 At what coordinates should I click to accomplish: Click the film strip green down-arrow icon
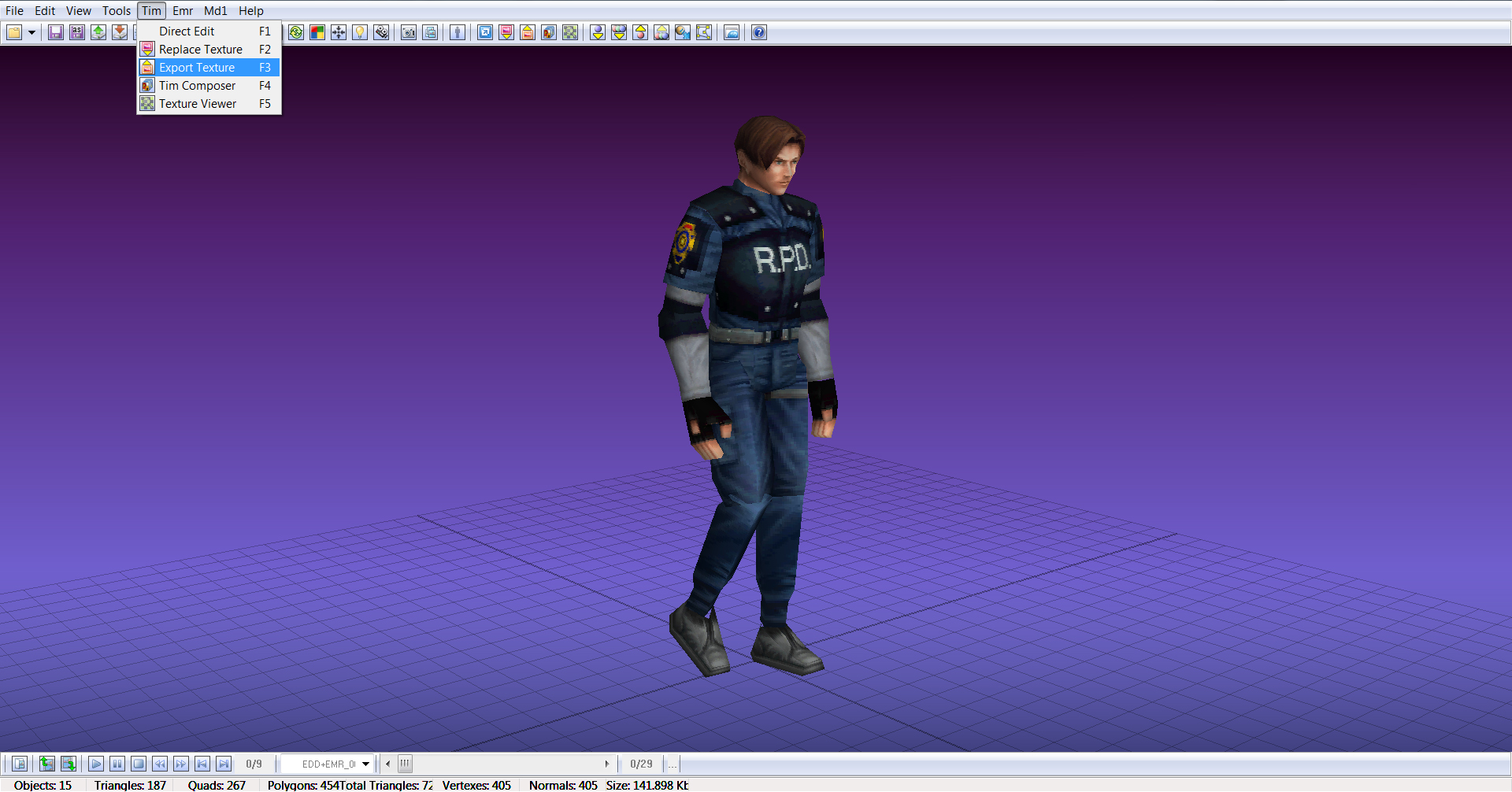(x=69, y=764)
